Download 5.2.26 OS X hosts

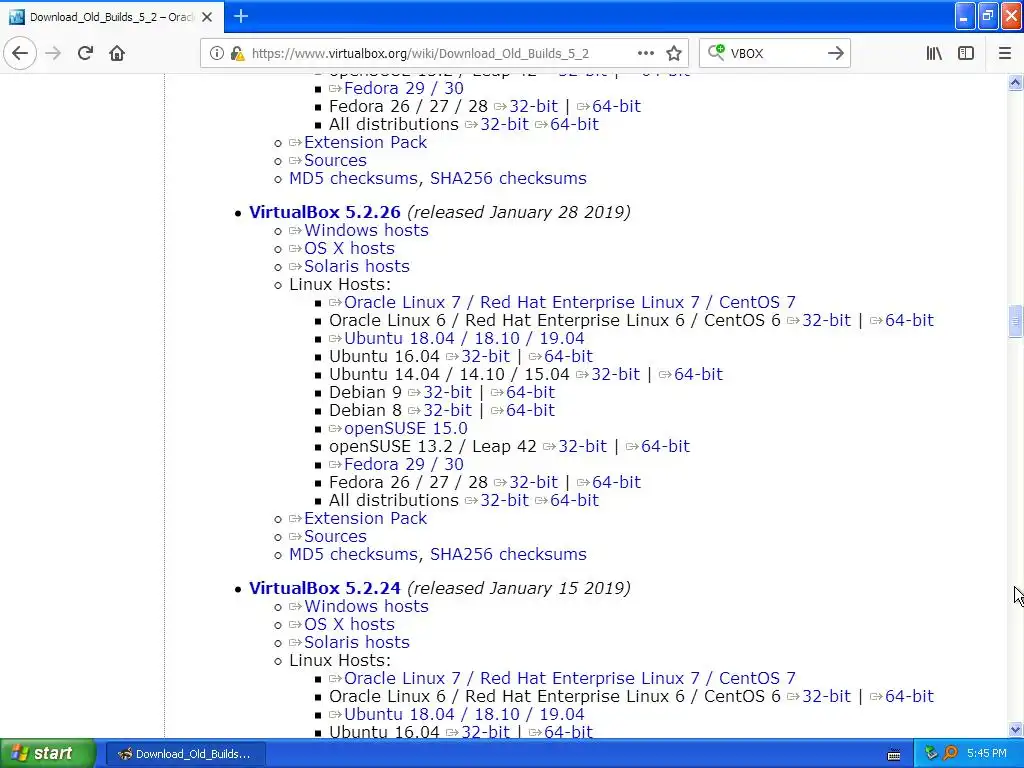coord(349,249)
